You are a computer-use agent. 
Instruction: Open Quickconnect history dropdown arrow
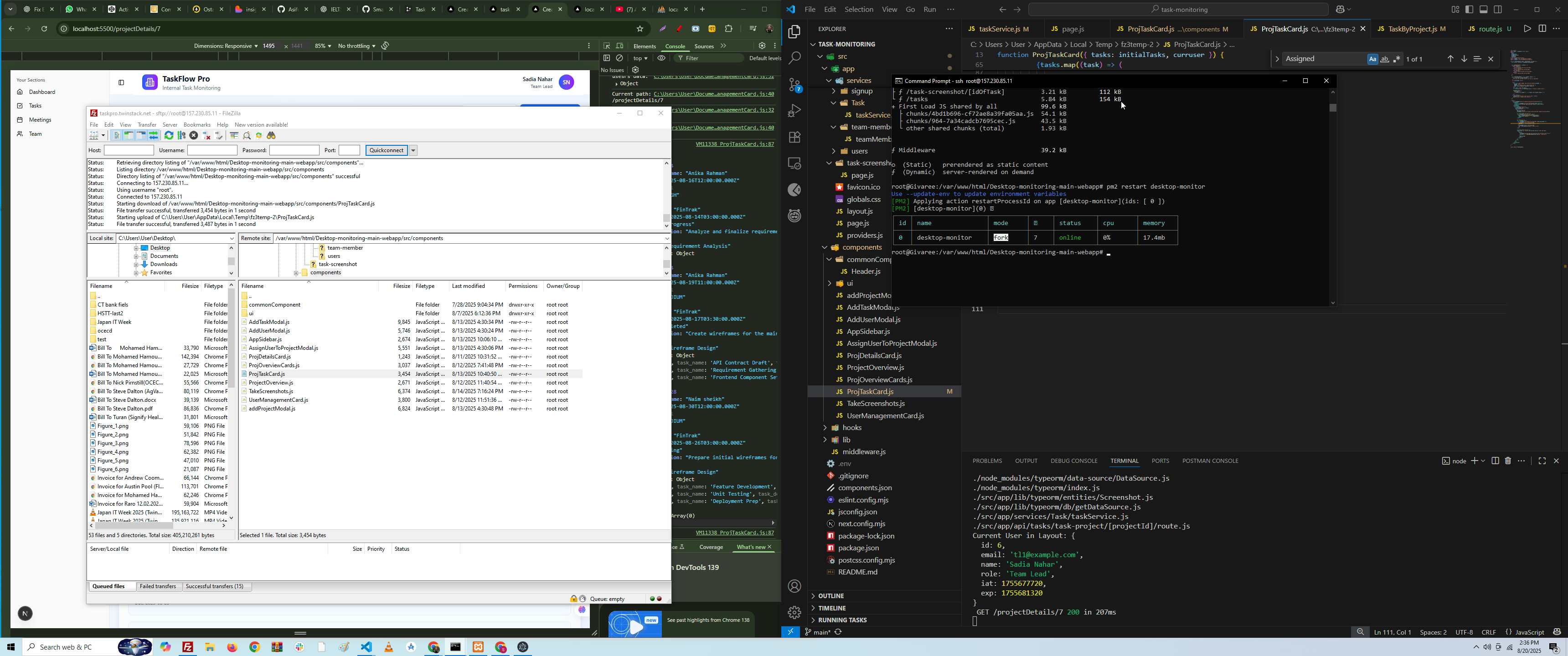[x=413, y=150]
